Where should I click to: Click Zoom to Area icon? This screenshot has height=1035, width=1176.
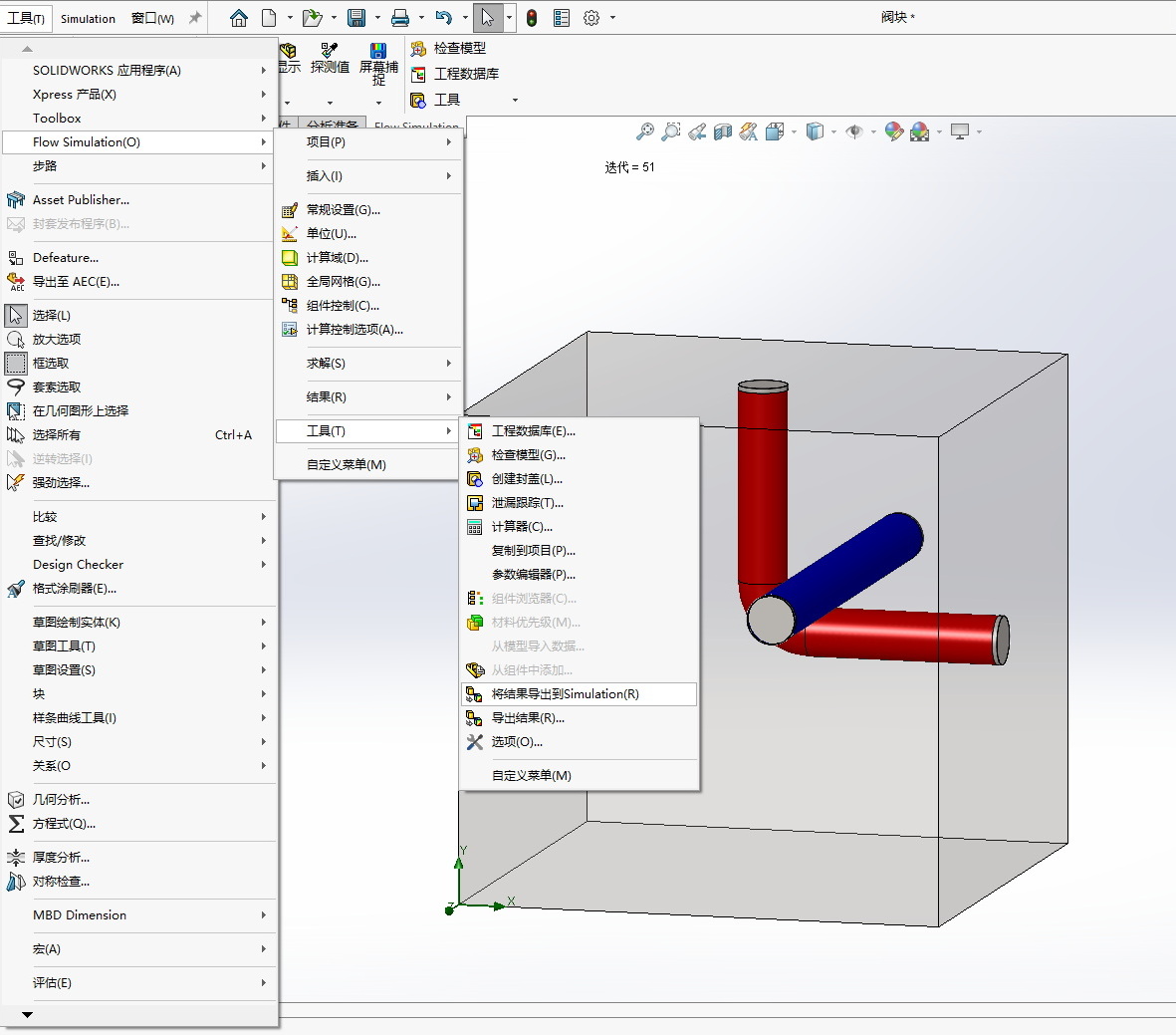[670, 132]
